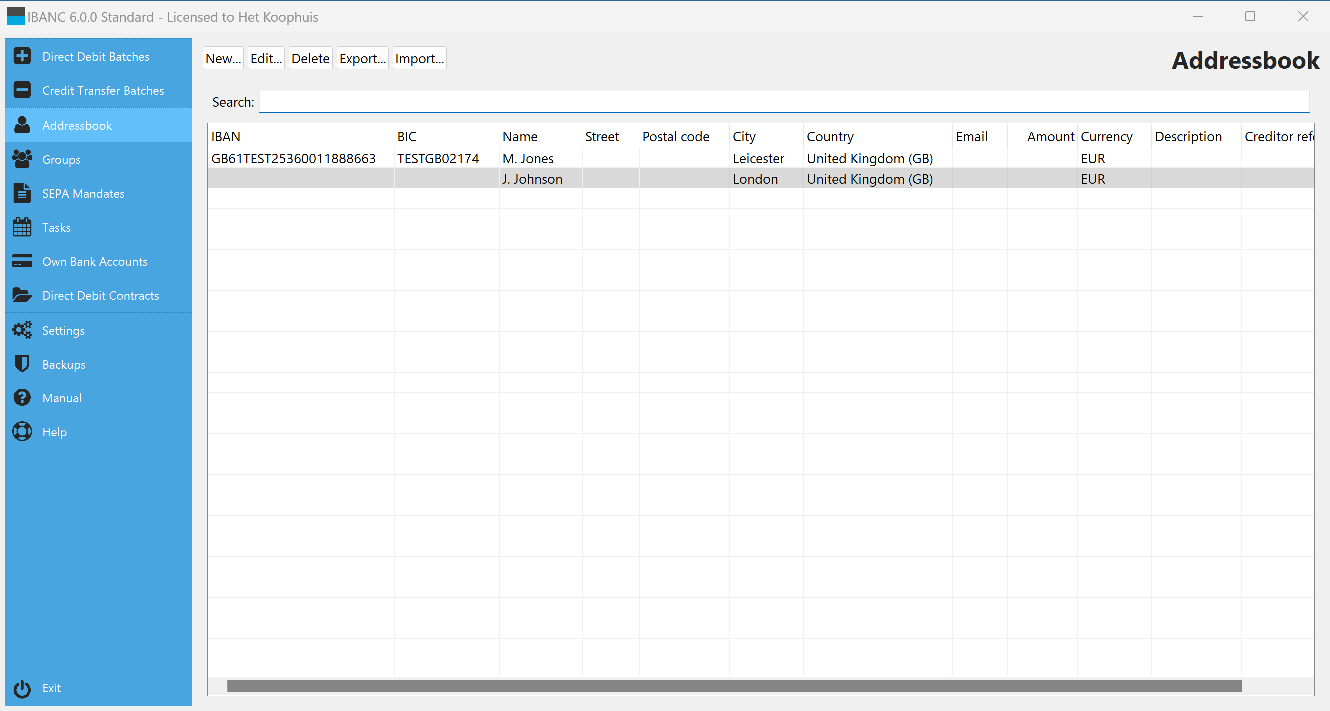Click the New... button
The height and width of the screenshot is (711, 1330).
(223, 59)
